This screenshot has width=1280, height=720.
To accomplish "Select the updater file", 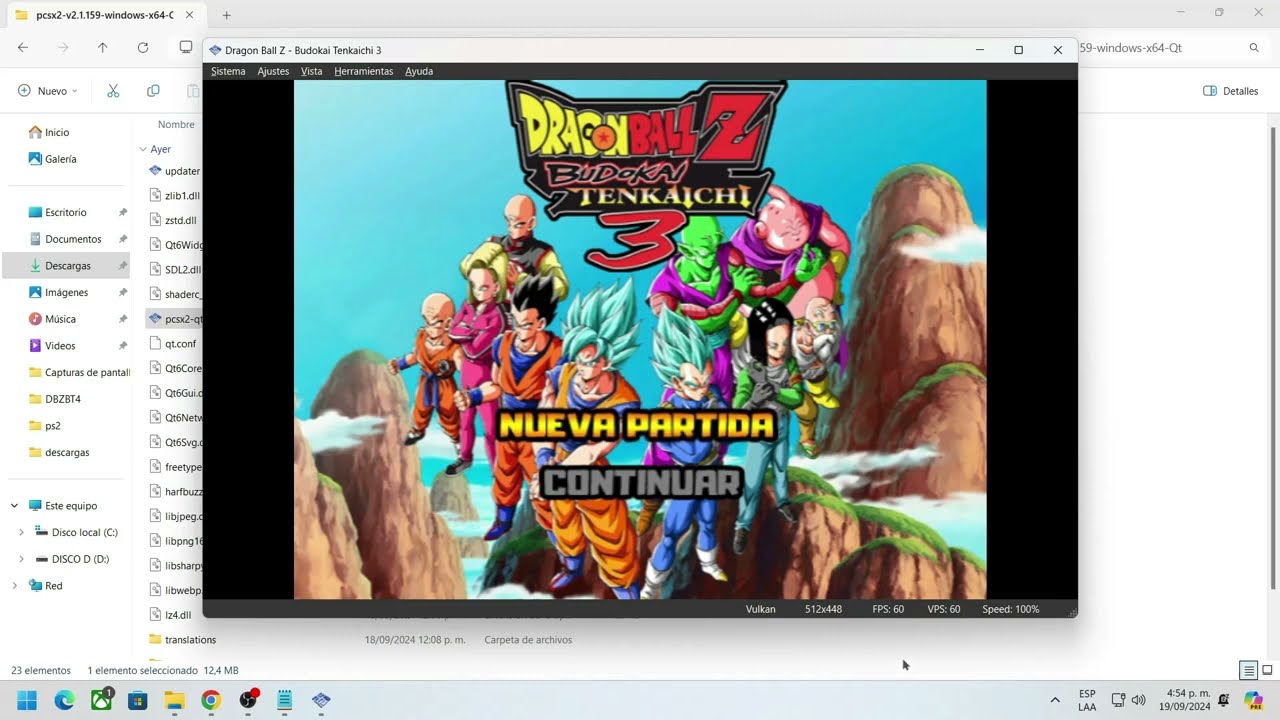I will point(174,171).
